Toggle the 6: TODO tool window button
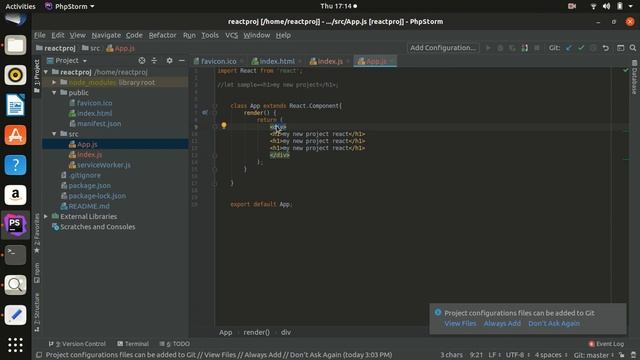This screenshot has height=360, width=640. click(175, 344)
